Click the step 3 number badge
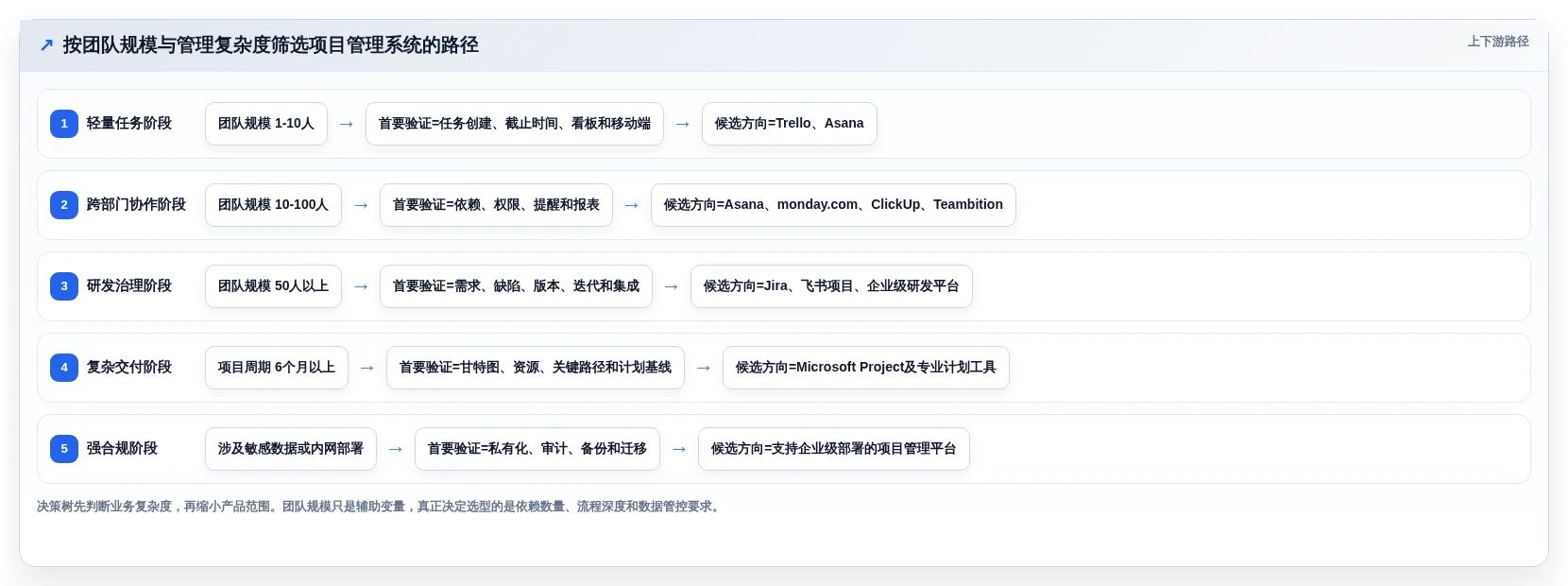Viewport: 1568px width, 586px height. coord(64,286)
